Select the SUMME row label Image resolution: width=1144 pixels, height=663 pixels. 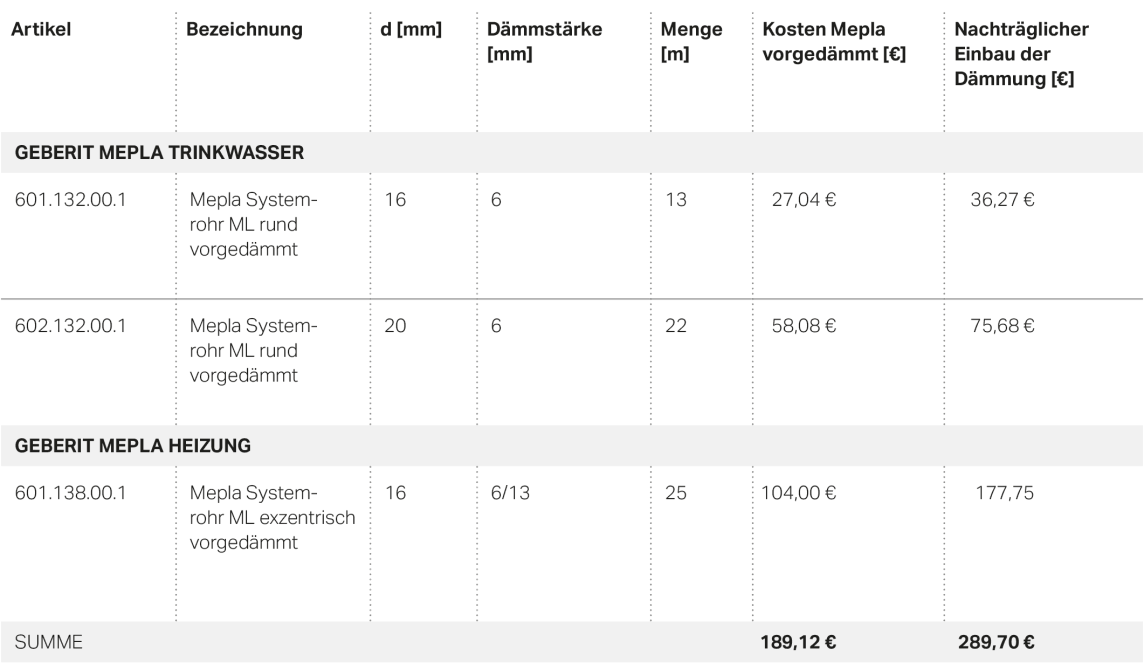48,643
